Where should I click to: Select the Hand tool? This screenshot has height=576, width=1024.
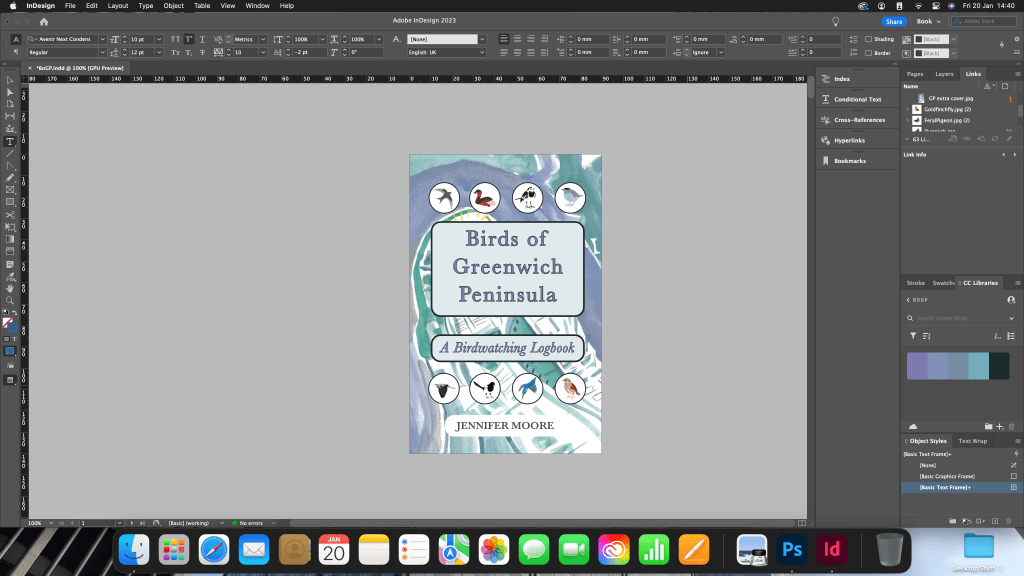(x=10, y=288)
